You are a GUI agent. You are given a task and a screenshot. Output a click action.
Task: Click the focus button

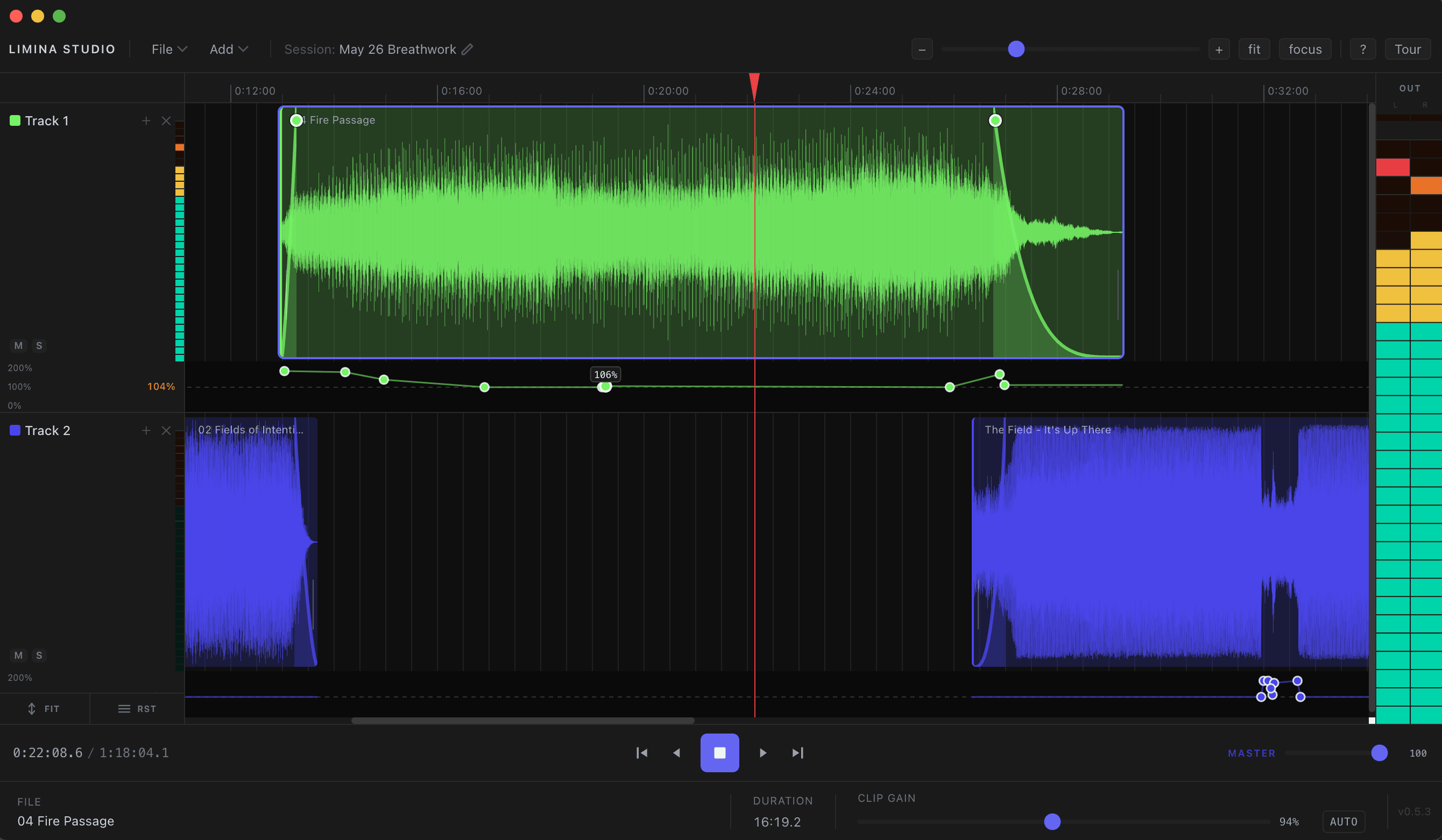point(1305,49)
